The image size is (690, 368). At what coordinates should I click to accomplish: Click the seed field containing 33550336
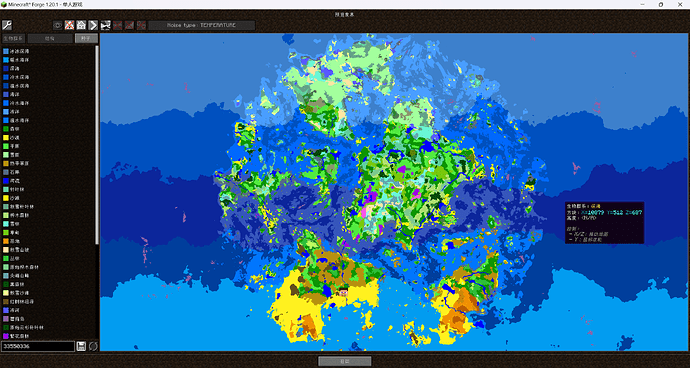(38, 346)
